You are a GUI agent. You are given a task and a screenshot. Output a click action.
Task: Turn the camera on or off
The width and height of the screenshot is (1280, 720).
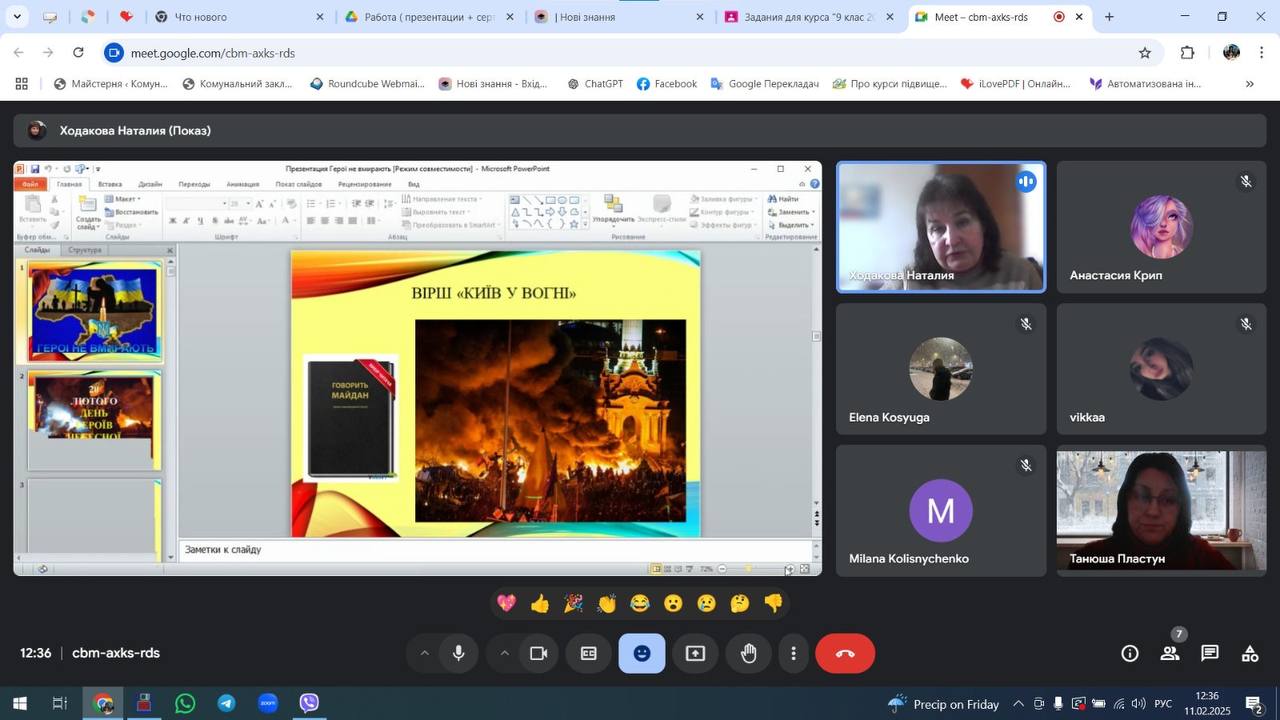tap(538, 654)
